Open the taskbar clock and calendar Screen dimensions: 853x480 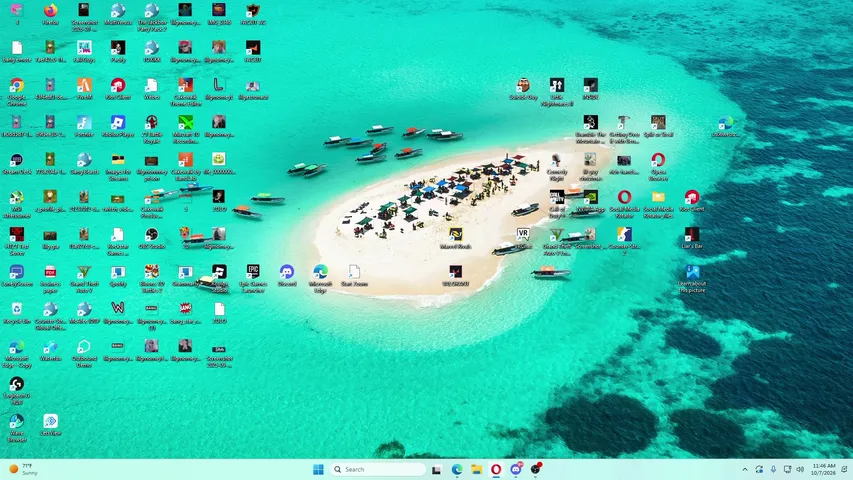(x=823, y=469)
